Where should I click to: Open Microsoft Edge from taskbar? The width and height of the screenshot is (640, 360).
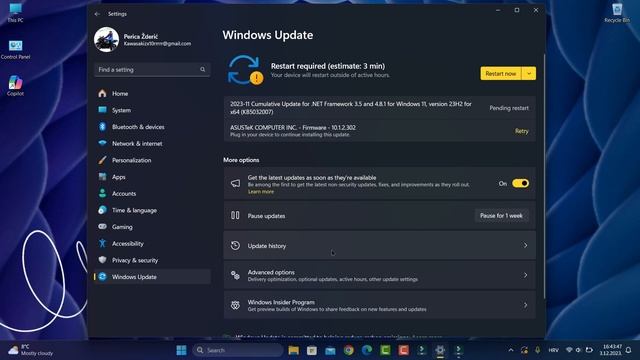[x=367, y=350]
